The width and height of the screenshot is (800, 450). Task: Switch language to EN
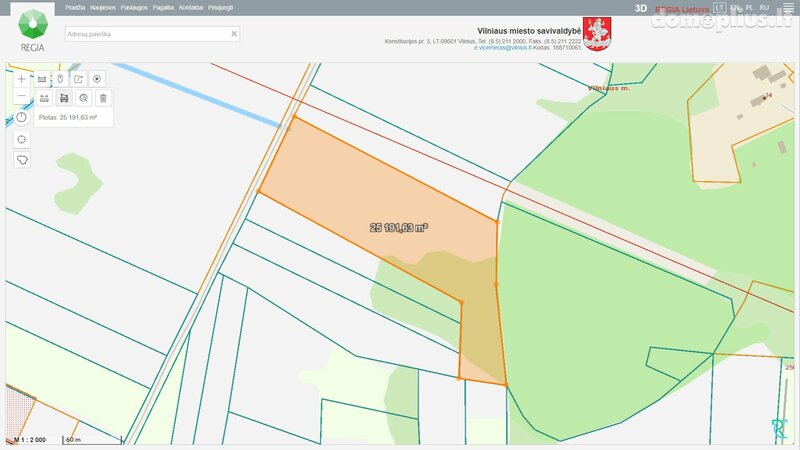point(735,8)
